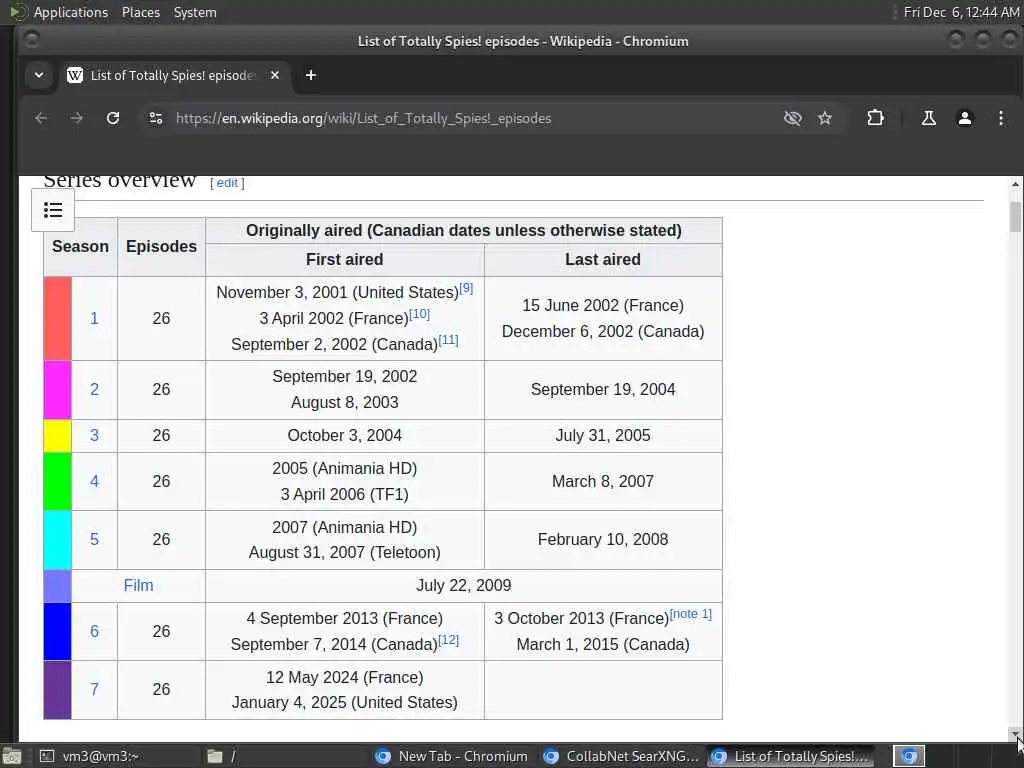Image resolution: width=1024 pixels, height=768 pixels.
Task: Click the cyan Season 5 color cell
Action: (57, 539)
